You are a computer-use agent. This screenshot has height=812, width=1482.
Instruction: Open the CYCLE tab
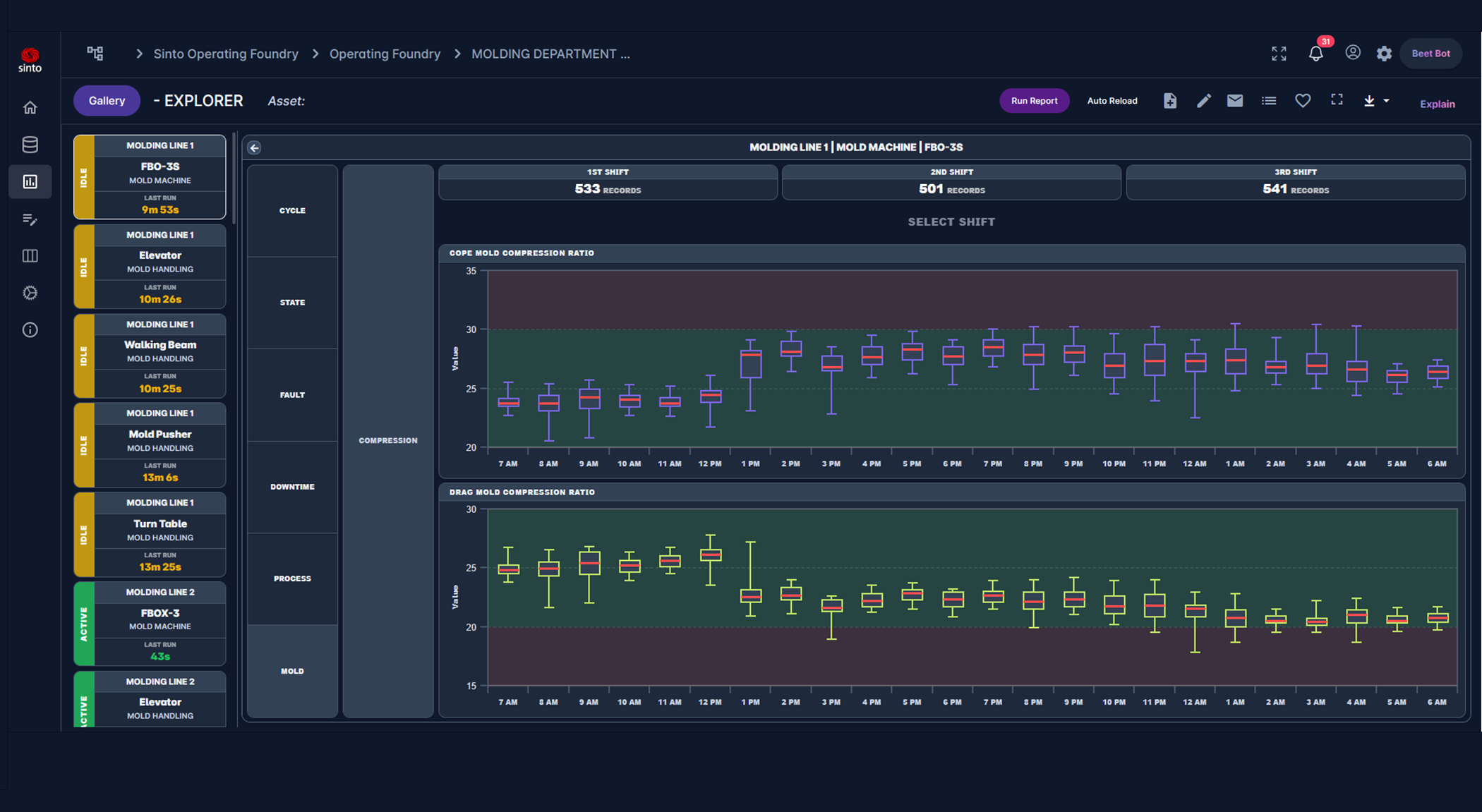292,211
